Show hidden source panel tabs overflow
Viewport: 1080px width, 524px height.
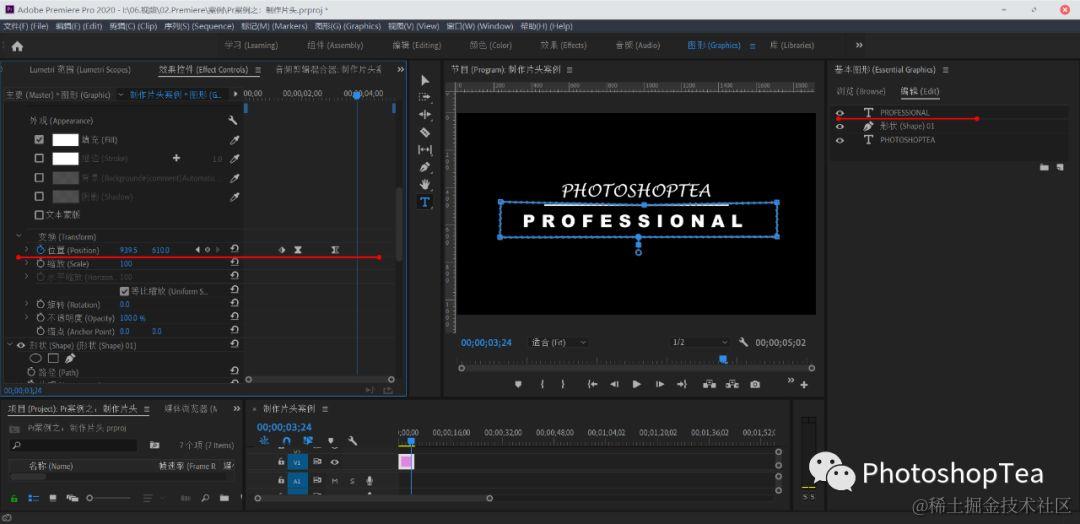pyautogui.click(x=400, y=70)
